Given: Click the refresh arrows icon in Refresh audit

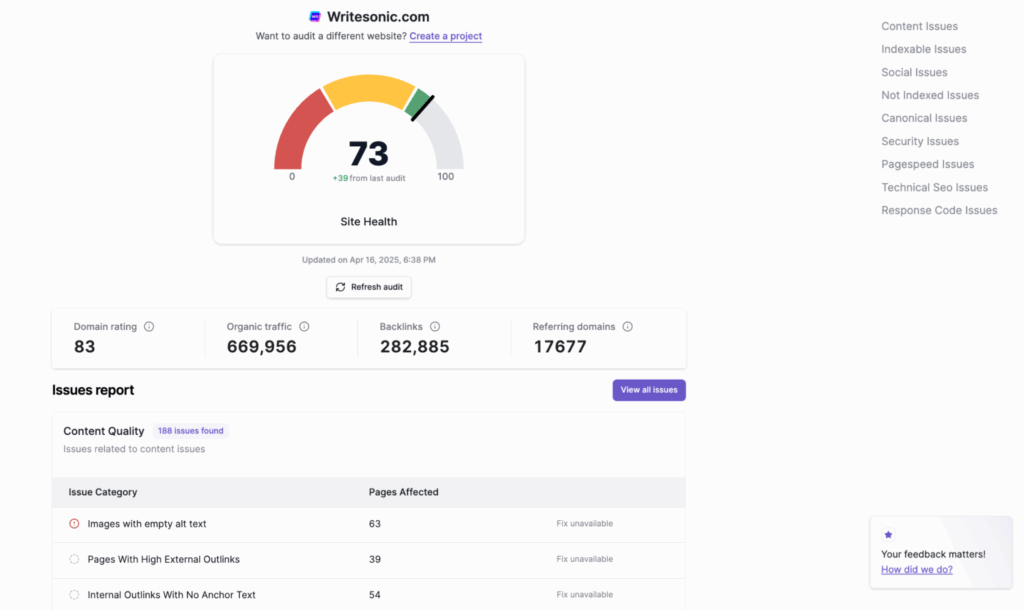Looking at the screenshot, I should tap(340, 287).
